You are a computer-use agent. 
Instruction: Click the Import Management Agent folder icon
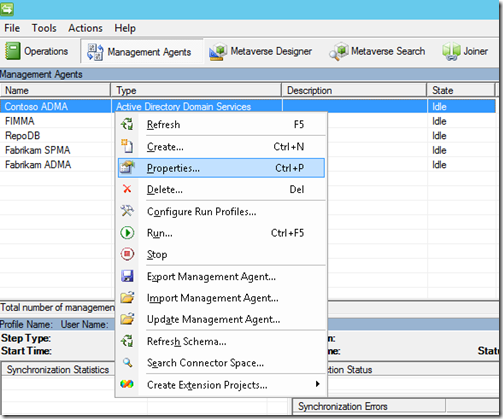point(127,297)
